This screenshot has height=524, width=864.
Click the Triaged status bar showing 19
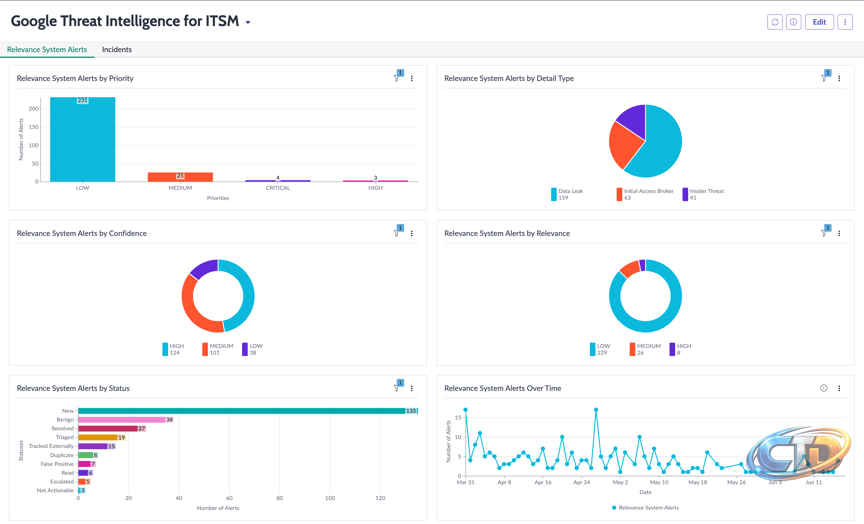click(102, 437)
